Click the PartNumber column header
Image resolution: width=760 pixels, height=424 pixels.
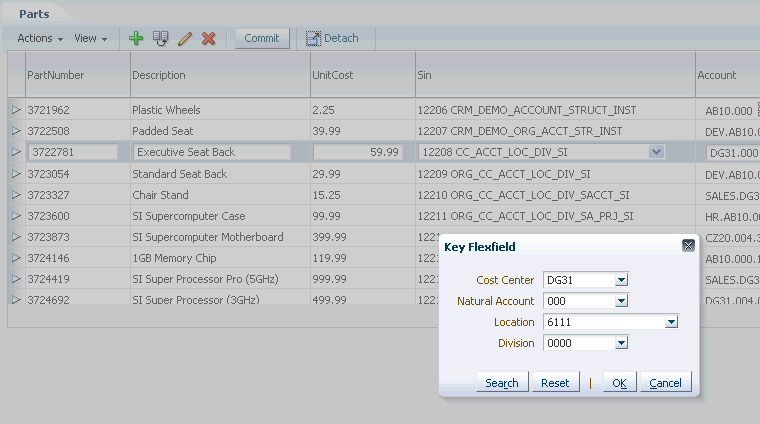[78, 75]
